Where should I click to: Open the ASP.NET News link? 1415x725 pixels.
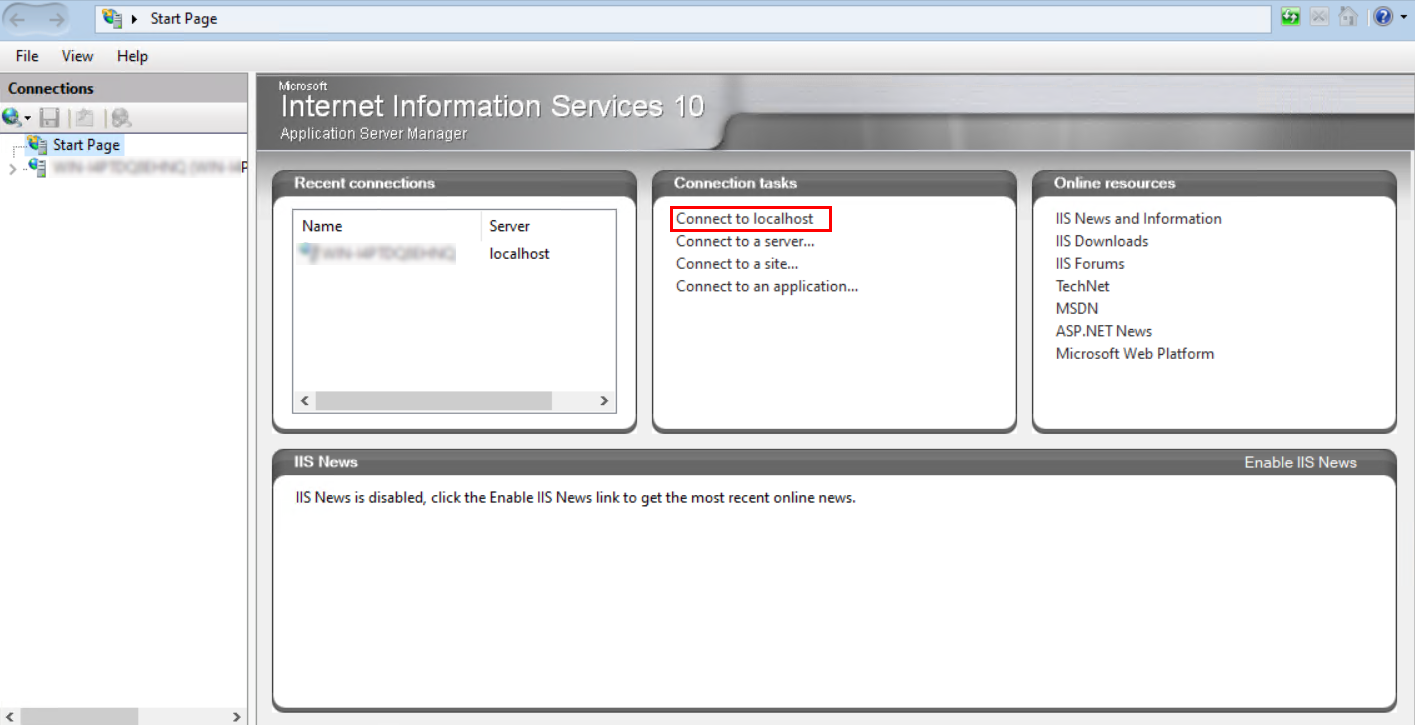coord(1104,331)
